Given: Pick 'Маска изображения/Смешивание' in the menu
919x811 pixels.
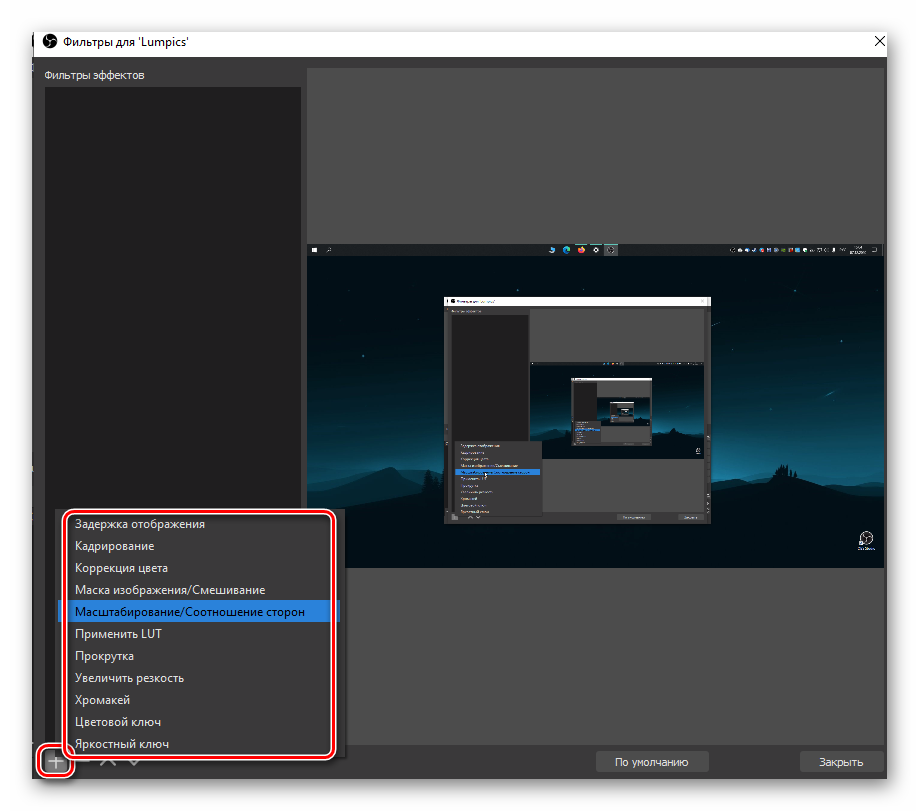Looking at the screenshot, I should 170,590.
